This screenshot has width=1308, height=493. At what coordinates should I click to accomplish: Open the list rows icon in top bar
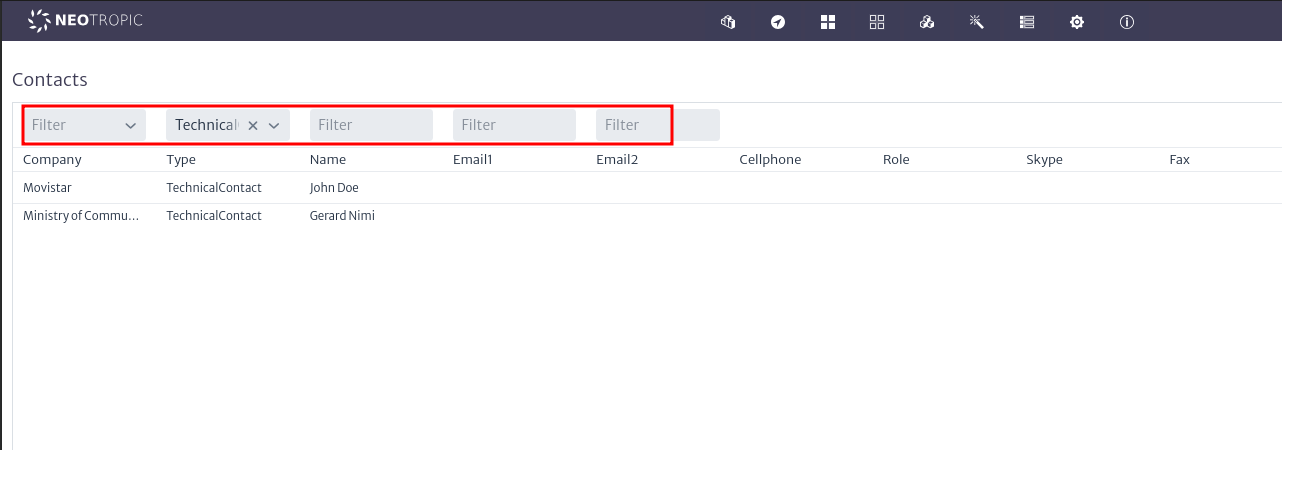point(1027,21)
